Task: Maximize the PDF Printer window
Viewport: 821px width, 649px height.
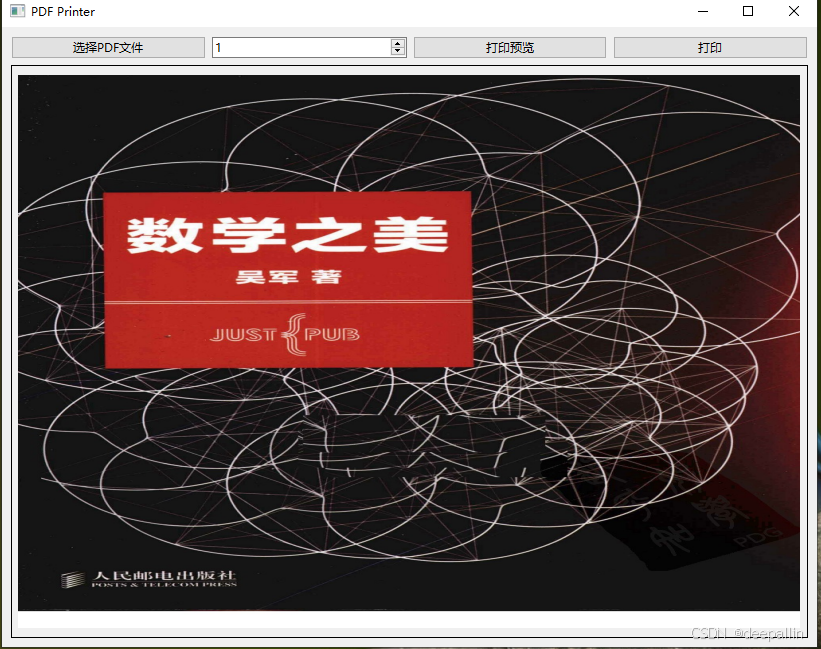Action: click(748, 12)
